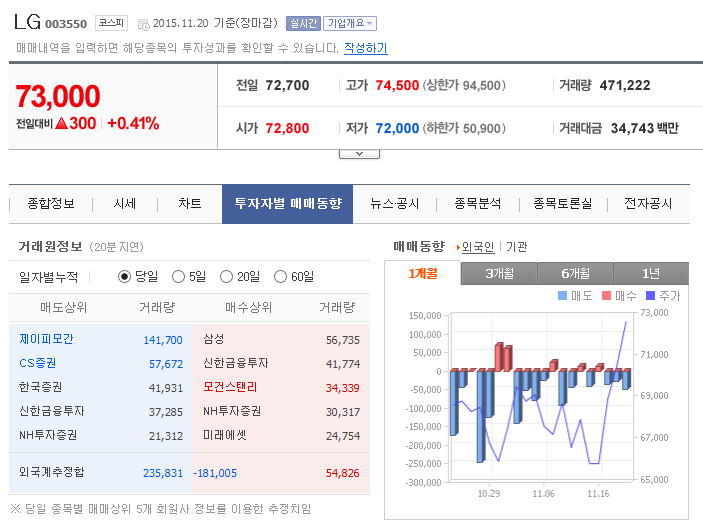Screen dimensions: 703x520
Task: Click the 모건스탠리 buyer name
Action: click(x=230, y=387)
